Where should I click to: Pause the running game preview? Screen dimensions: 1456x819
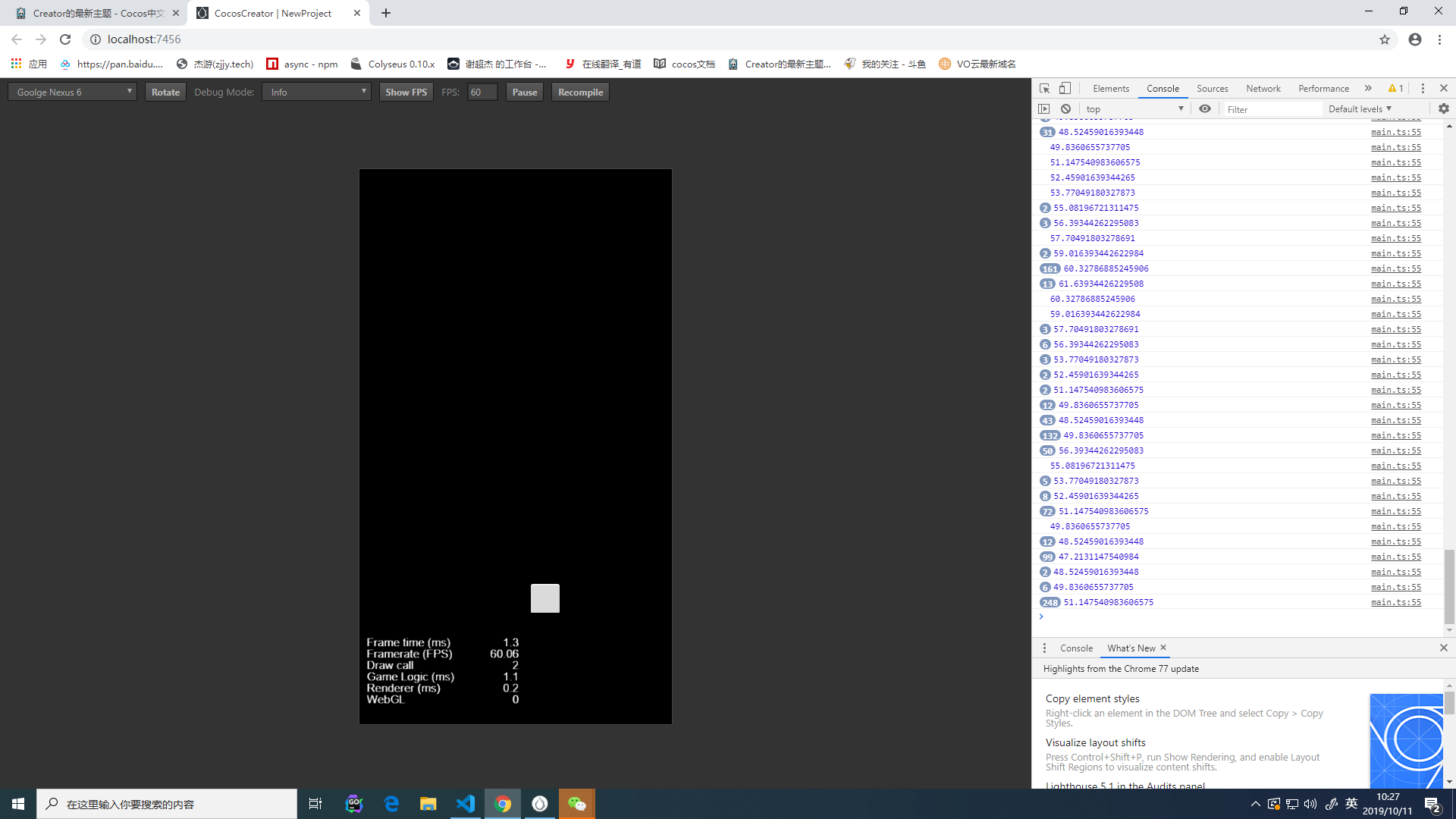pyautogui.click(x=524, y=92)
